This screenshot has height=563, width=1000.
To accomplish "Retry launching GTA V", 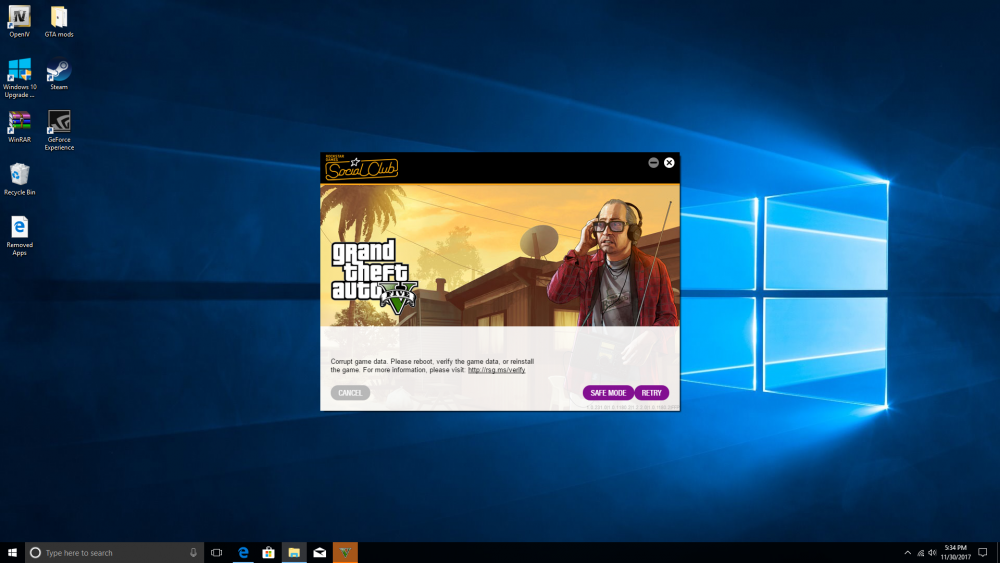I will click(651, 393).
